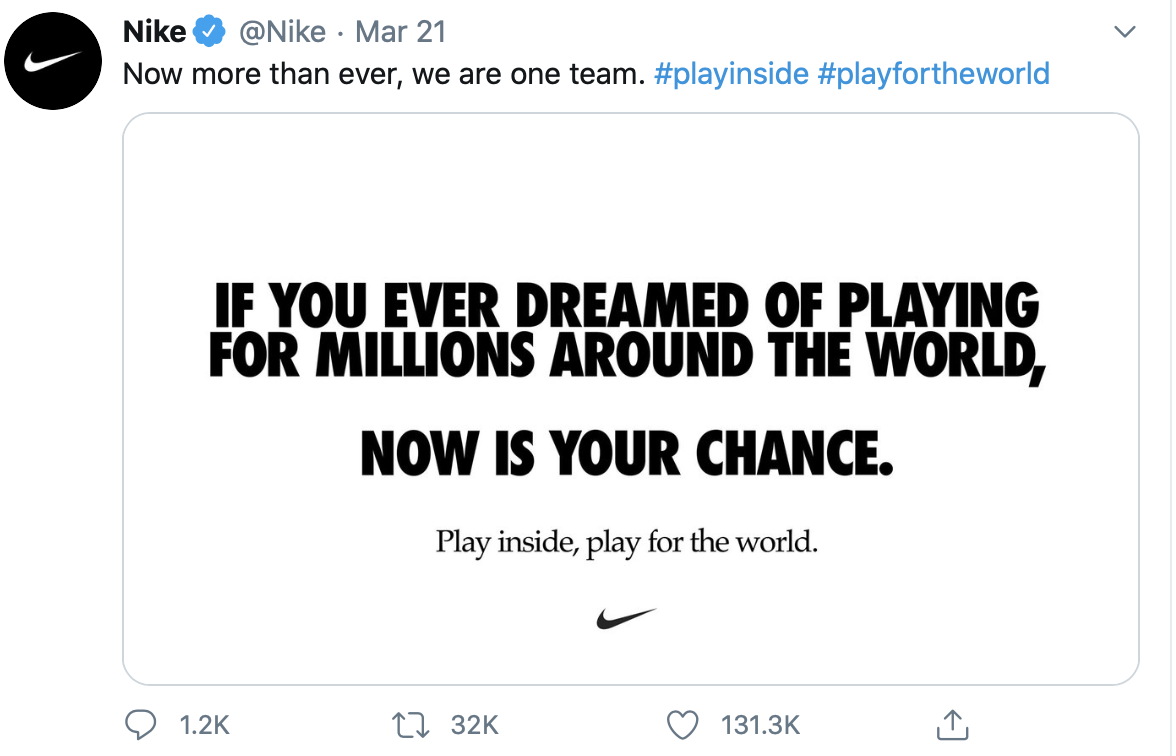Screen dimensions: 1176x756
Task: Like the tweet with the heart icon
Action: [x=682, y=724]
